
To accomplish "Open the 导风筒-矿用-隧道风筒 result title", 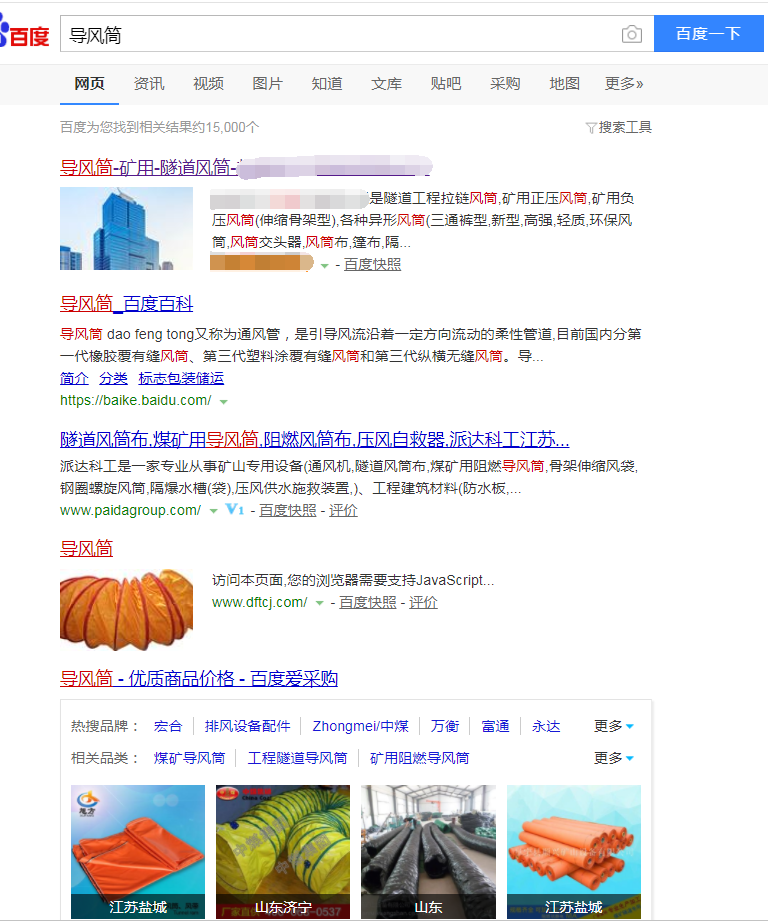I will click(245, 167).
